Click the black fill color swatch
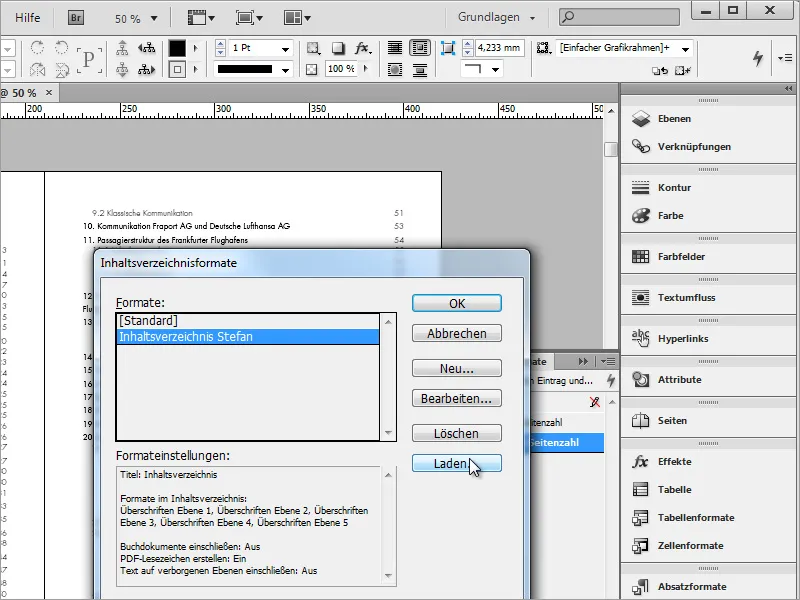Viewport: 800px width, 600px height. click(177, 48)
